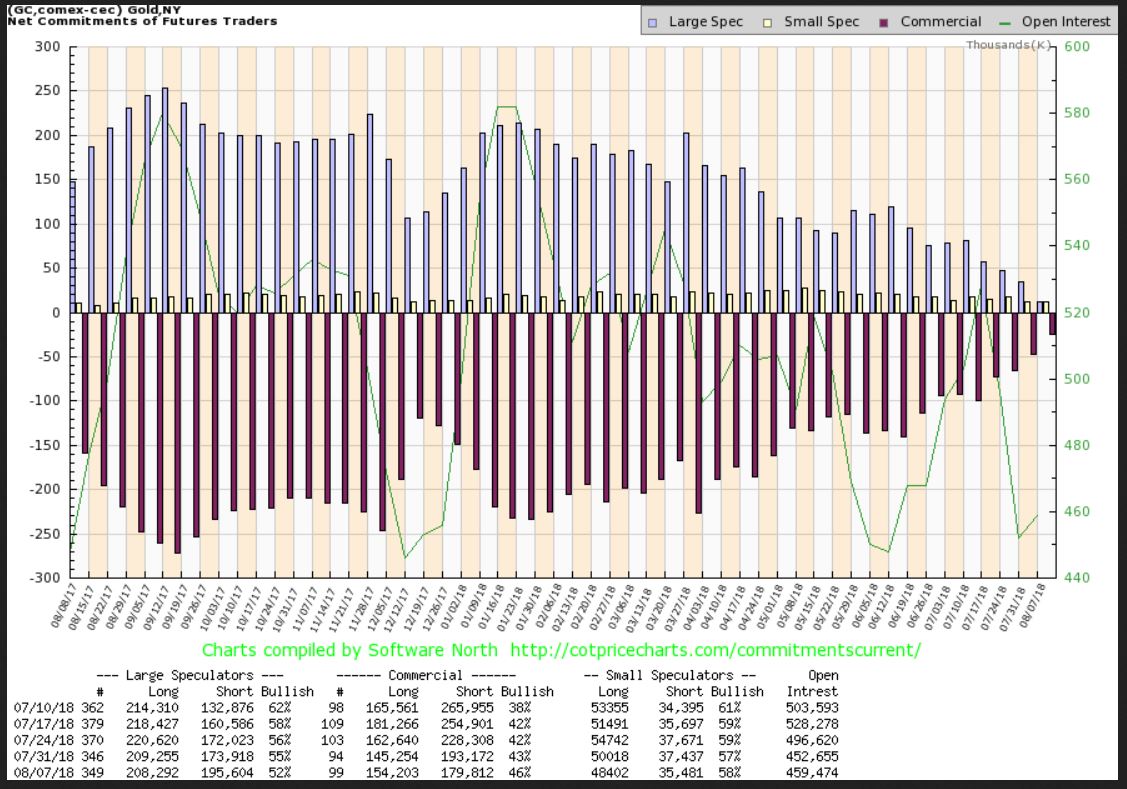The height and width of the screenshot is (789, 1127).
Task: Click the Commercial legend swatch
Action: [885, 21]
